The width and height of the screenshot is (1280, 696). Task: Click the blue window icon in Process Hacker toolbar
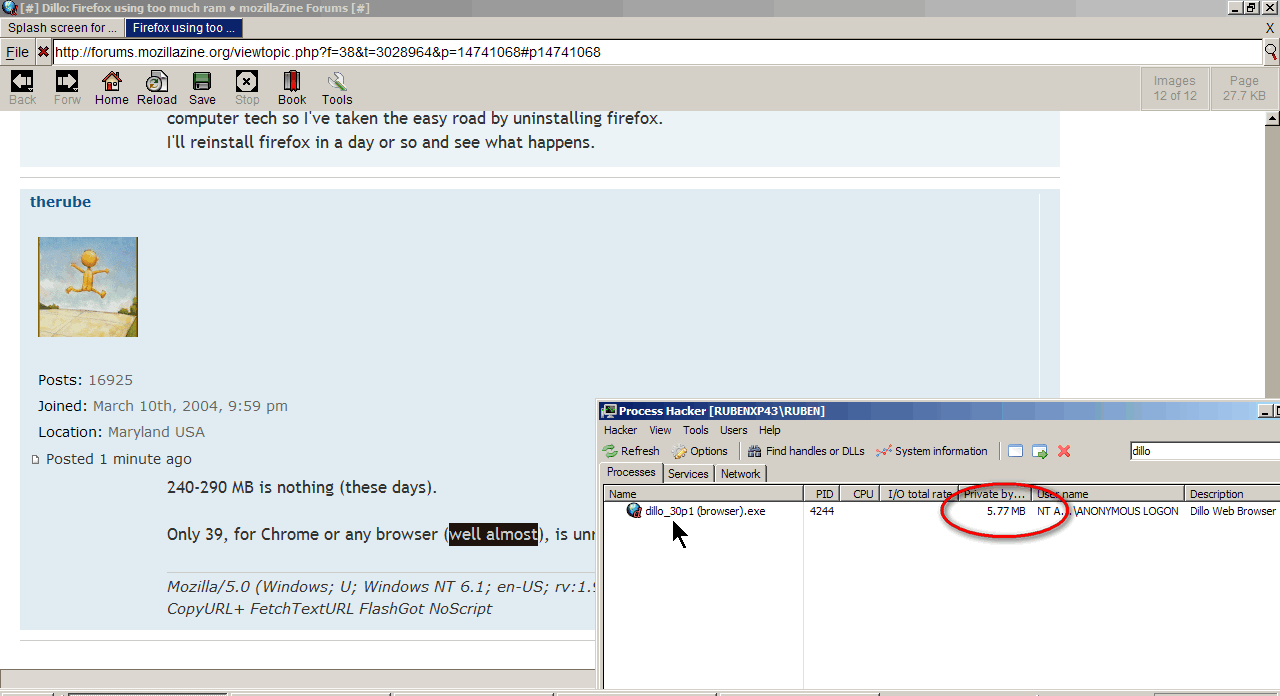tap(1016, 451)
